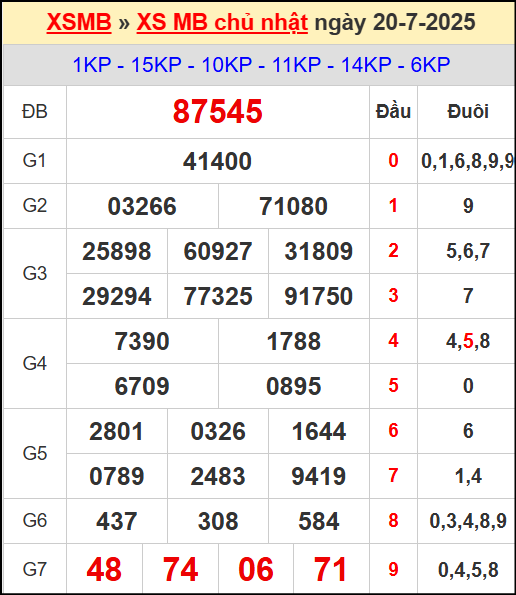The image size is (516, 595).
Task: Select the red G7 number 48
Action: (104, 570)
